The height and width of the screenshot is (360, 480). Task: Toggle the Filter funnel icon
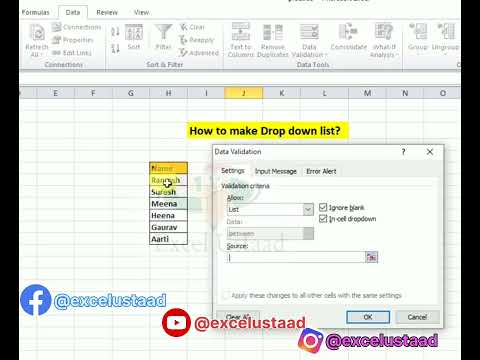point(163,33)
